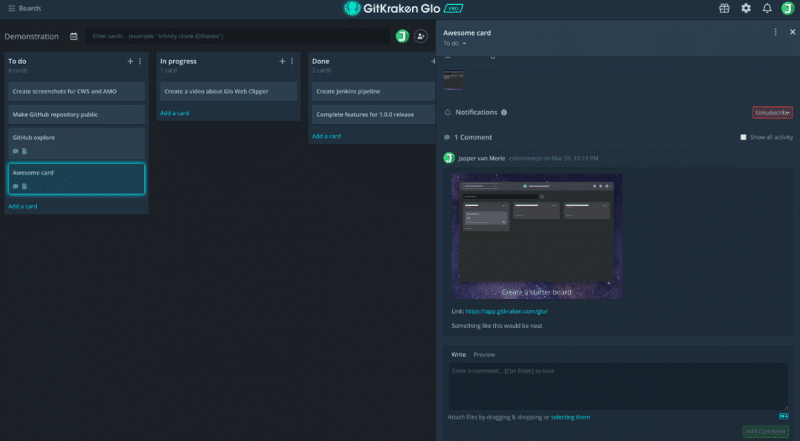Open In progress column options menu
800x441 pixels.
(x=292, y=61)
